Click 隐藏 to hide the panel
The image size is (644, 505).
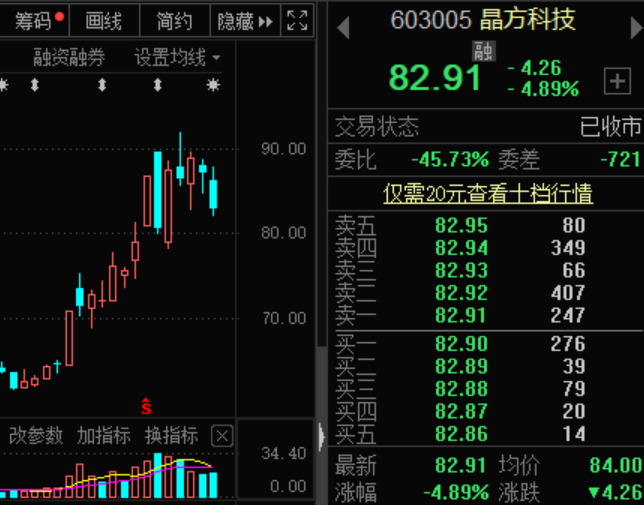pyautogui.click(x=245, y=21)
